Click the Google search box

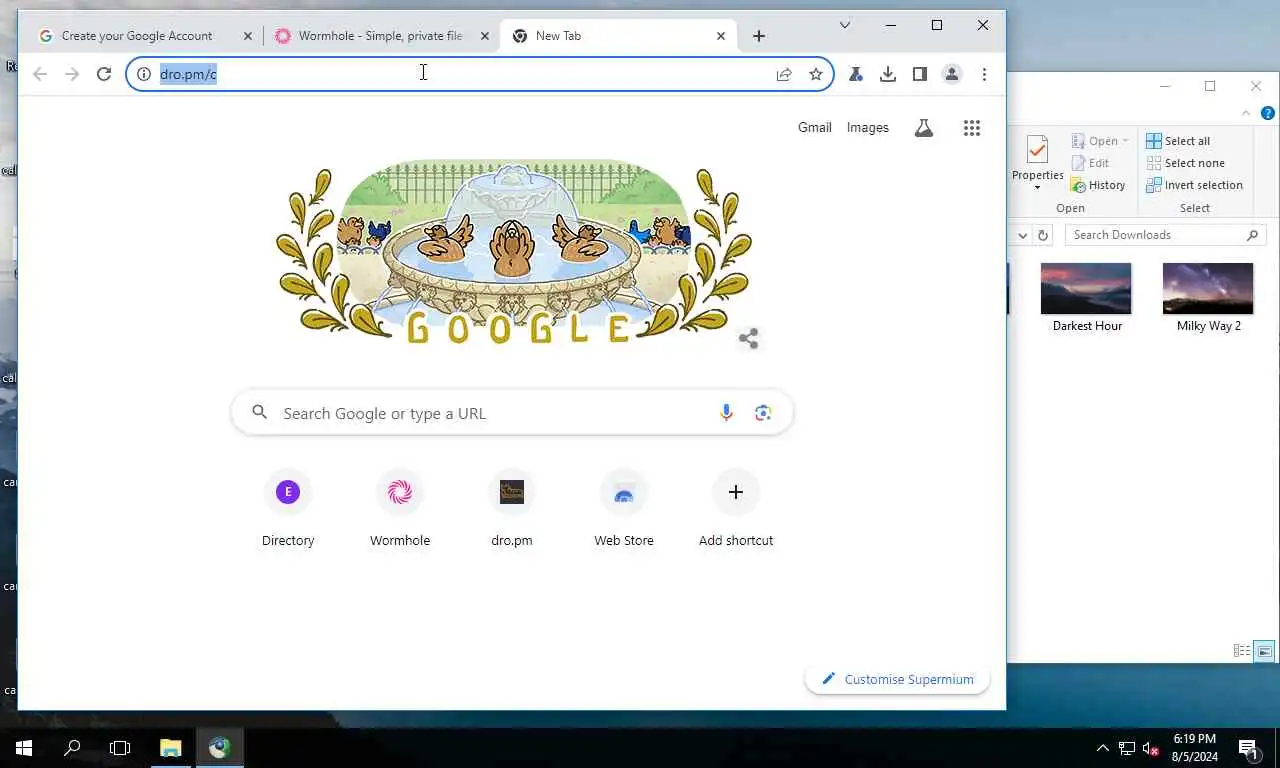(512, 413)
